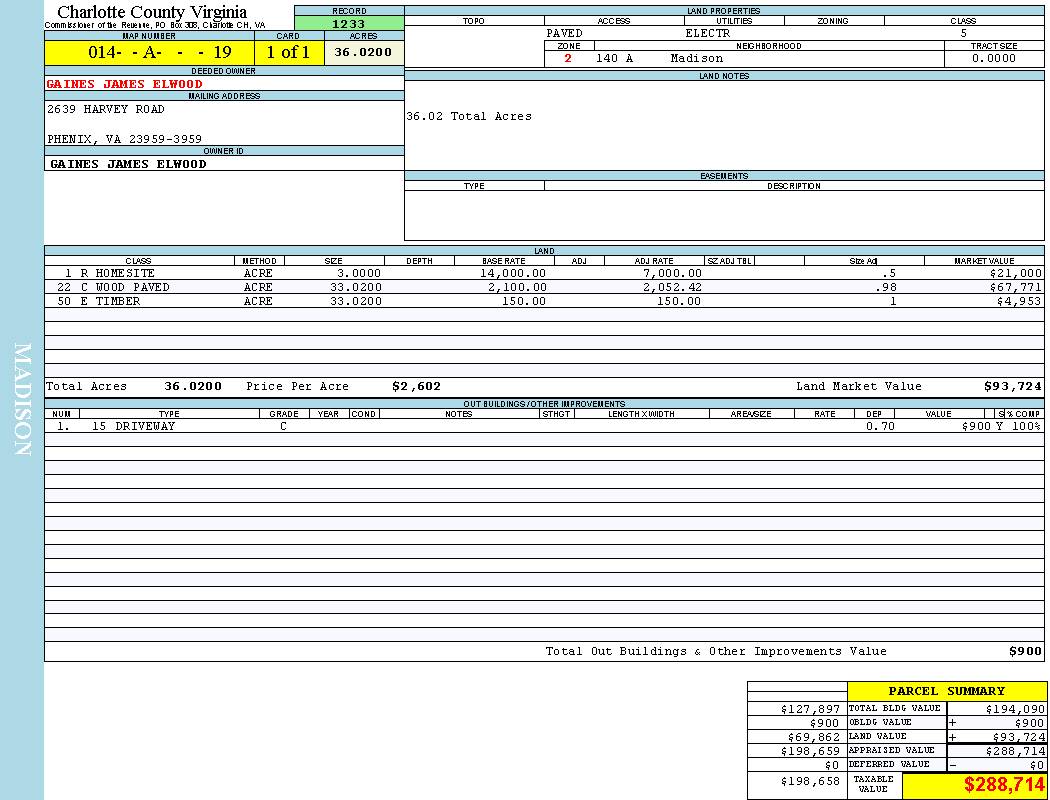Click the Phenix, VA city and zip line
The image size is (1050, 800).
coord(124,139)
